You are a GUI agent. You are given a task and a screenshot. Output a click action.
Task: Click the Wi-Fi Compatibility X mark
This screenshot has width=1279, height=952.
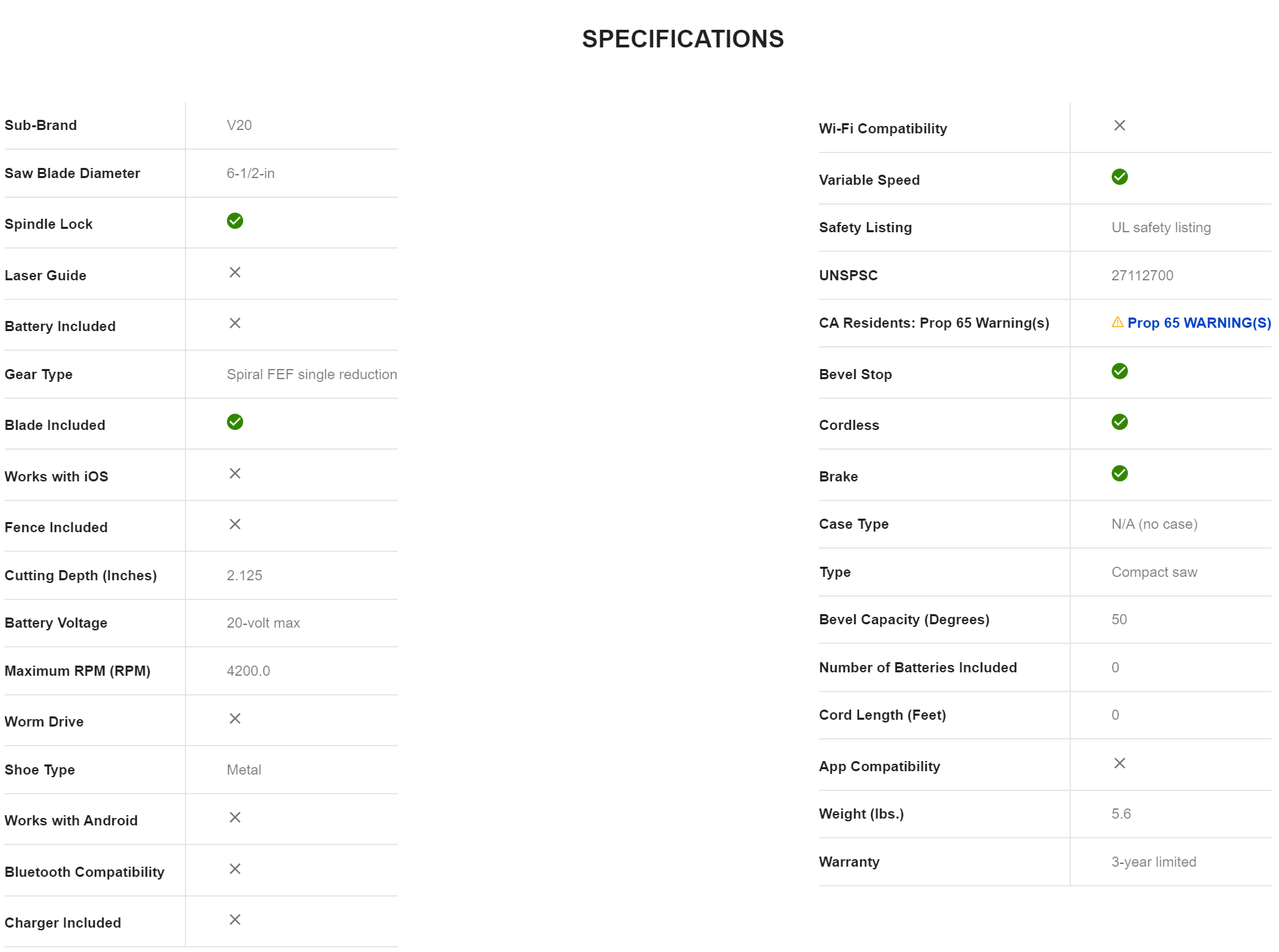1119,125
